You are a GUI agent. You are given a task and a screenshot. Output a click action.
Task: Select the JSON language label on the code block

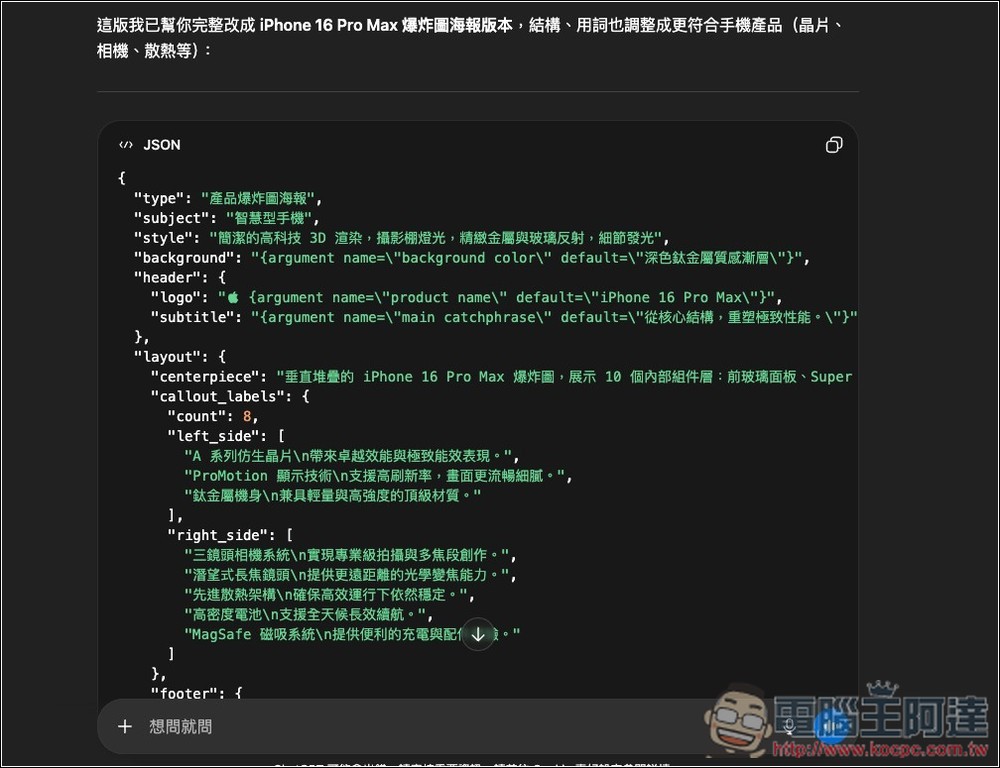[x=161, y=144]
